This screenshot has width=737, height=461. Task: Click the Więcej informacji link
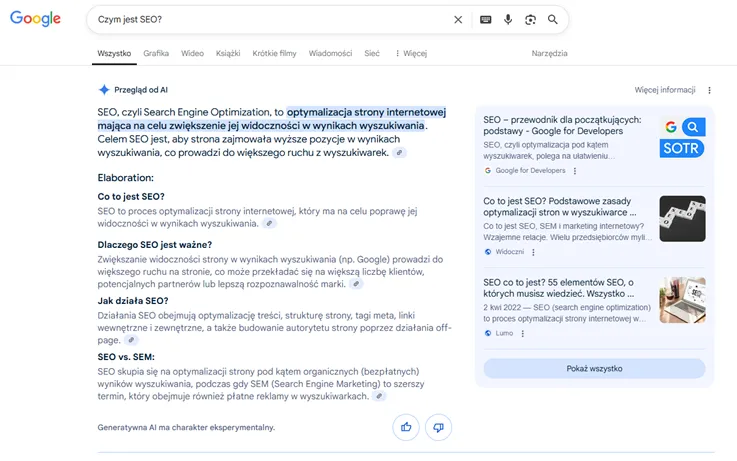coord(665,90)
